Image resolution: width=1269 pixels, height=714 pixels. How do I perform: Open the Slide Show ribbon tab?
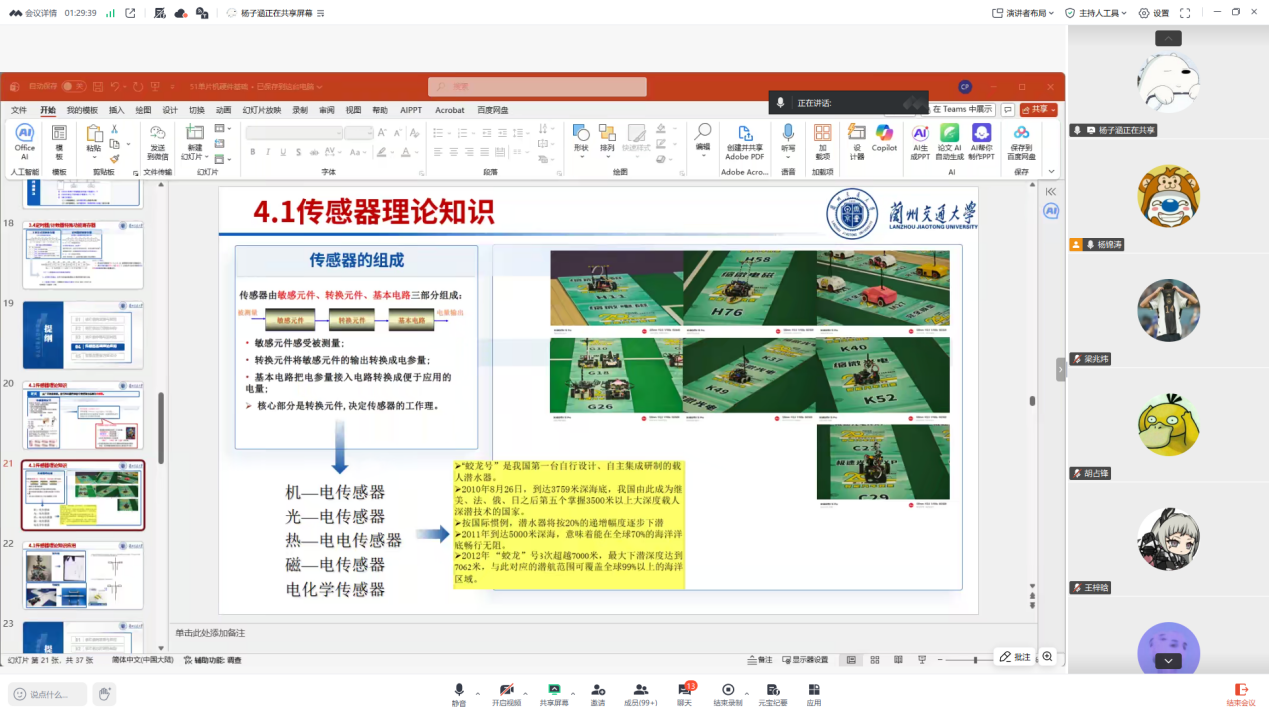261,110
